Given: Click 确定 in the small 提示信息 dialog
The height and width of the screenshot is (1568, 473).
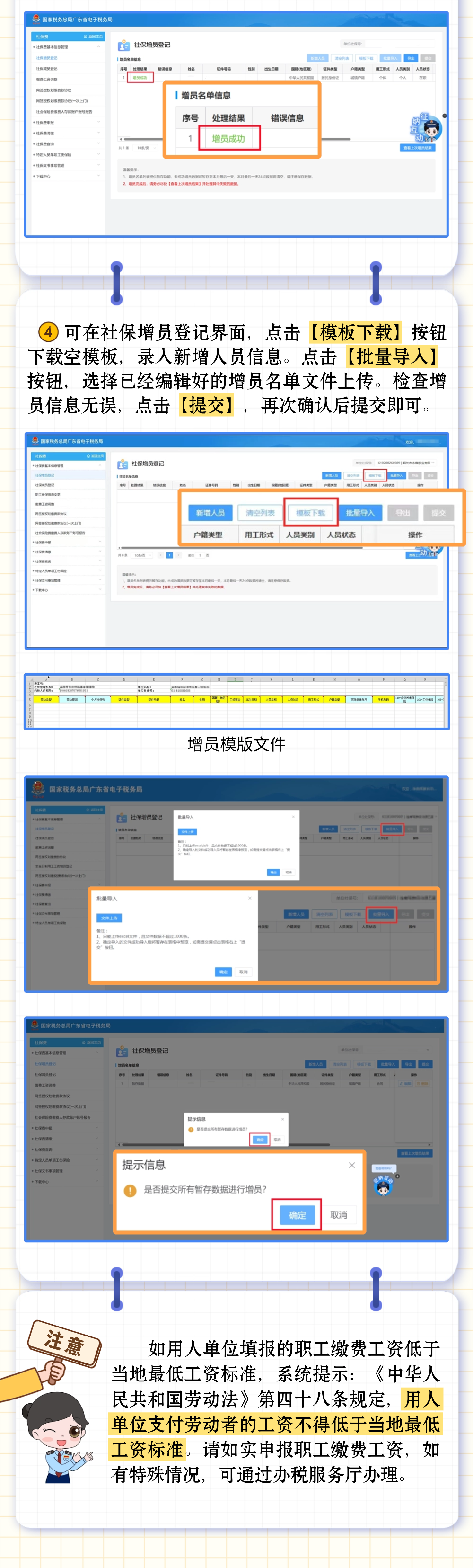Looking at the screenshot, I should [260, 1140].
